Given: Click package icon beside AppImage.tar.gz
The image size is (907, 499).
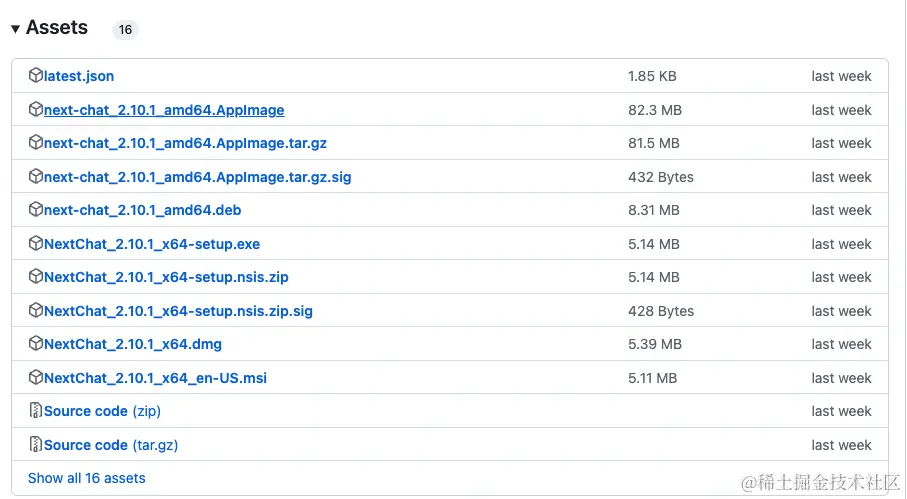Looking at the screenshot, I should (36, 142).
